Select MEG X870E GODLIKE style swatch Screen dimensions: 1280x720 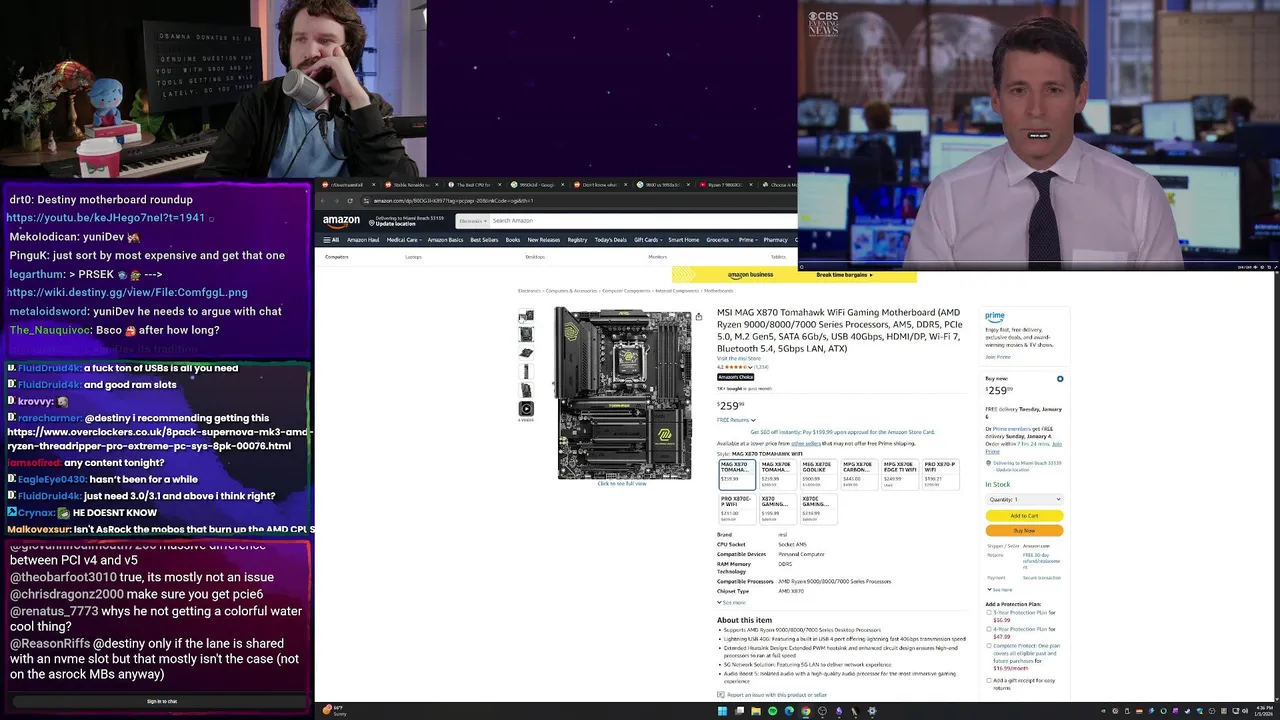pos(817,474)
